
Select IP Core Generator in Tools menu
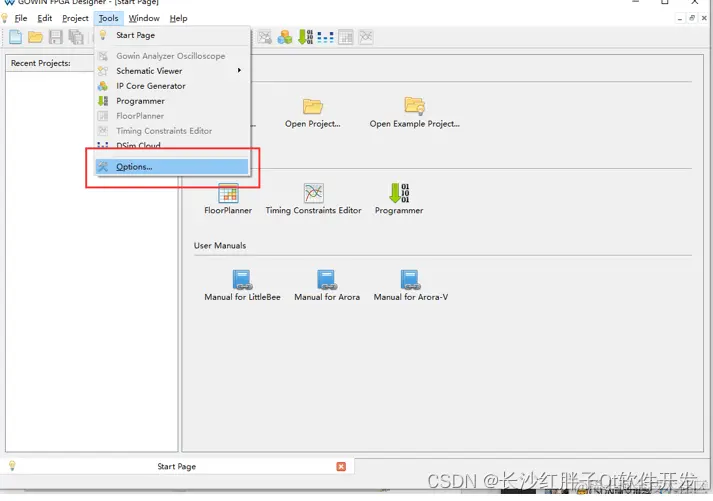coord(172,86)
